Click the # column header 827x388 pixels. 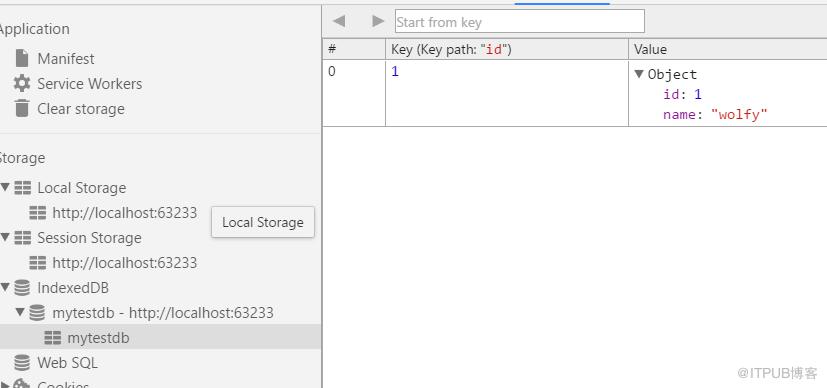[x=354, y=49]
